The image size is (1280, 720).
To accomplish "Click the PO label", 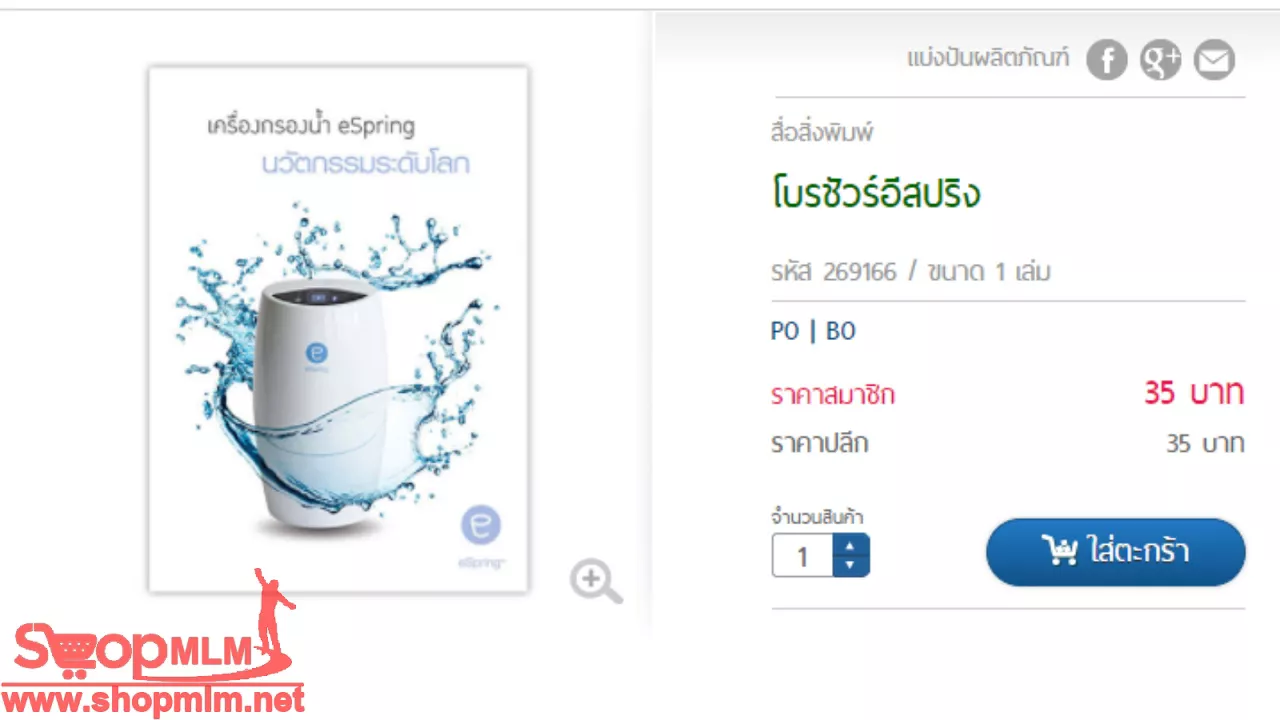I will click(x=785, y=332).
